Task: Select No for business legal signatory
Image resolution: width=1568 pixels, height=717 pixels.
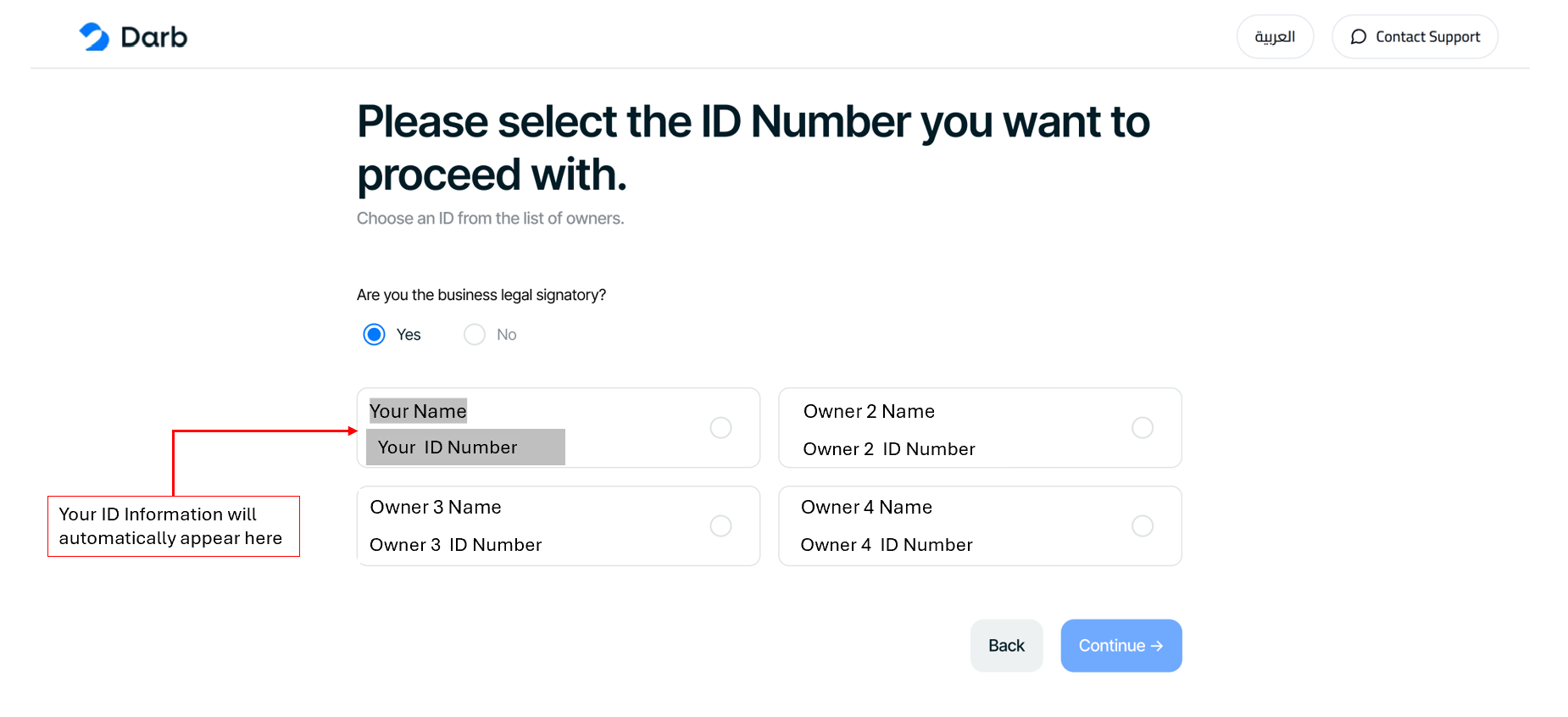Action: 475,335
